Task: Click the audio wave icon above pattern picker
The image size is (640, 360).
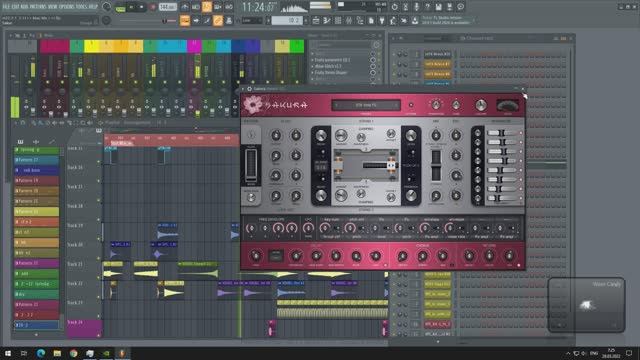Action: tap(36, 142)
